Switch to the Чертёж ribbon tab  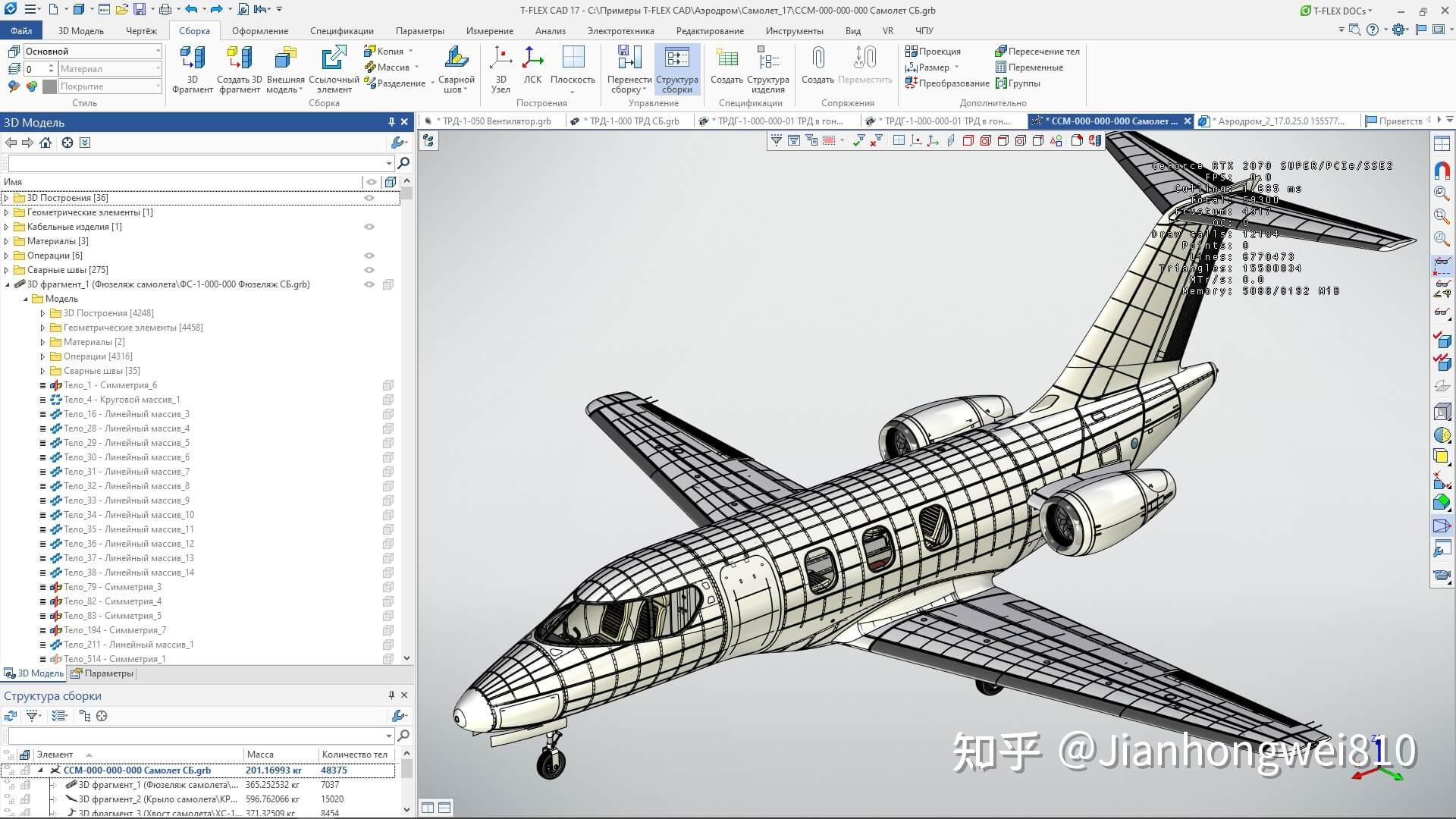(x=141, y=31)
